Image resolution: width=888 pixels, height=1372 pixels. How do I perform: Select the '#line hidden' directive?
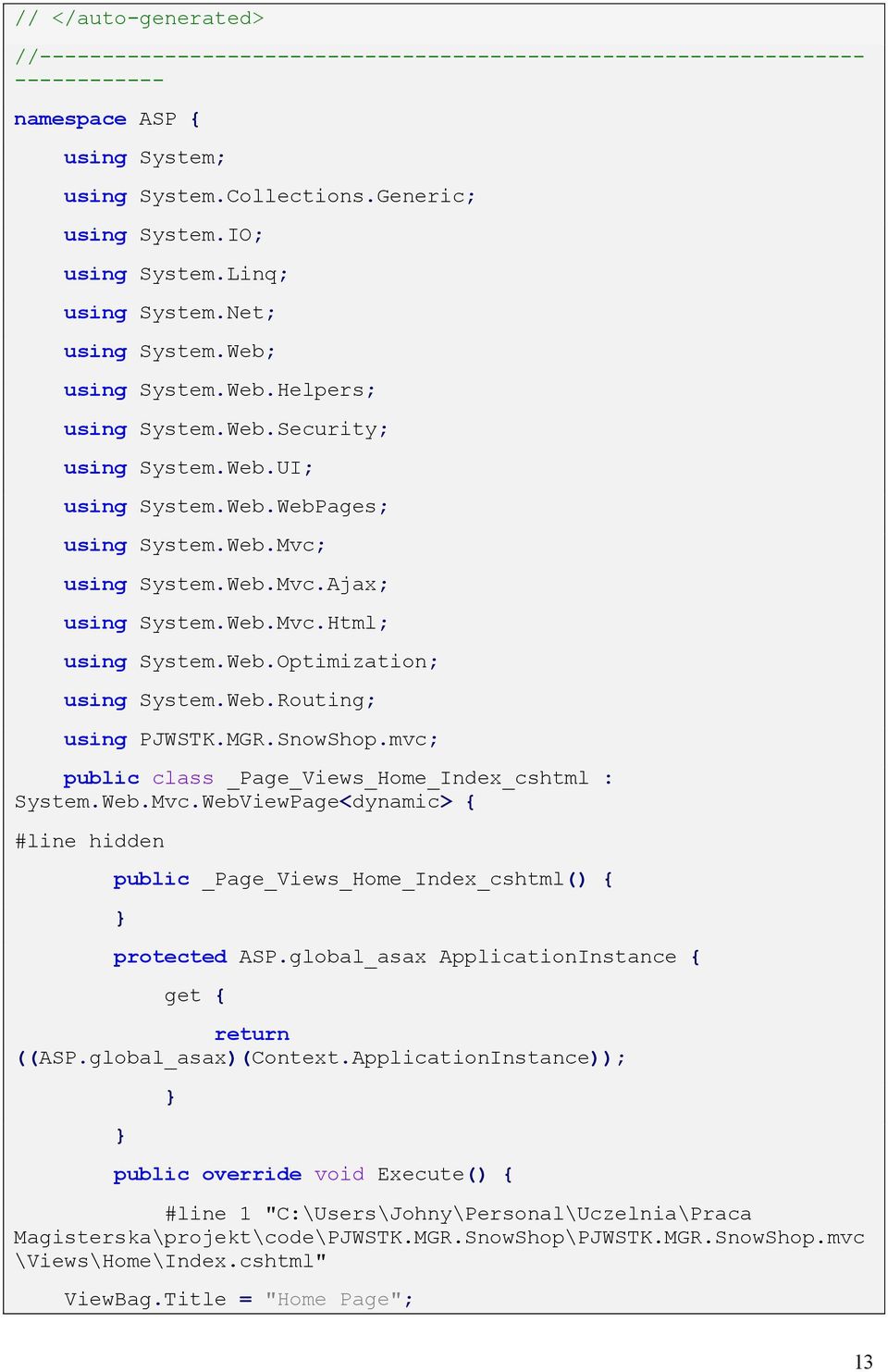(x=89, y=841)
